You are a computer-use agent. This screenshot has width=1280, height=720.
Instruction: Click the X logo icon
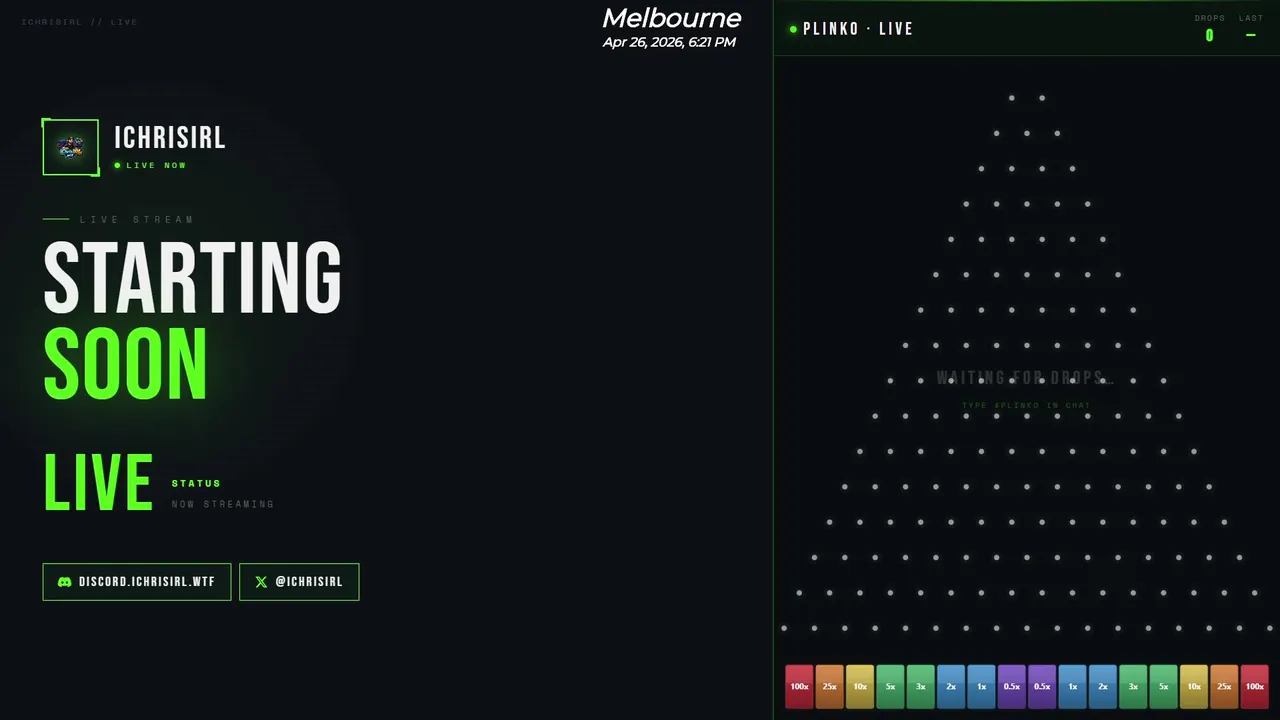[261, 582]
